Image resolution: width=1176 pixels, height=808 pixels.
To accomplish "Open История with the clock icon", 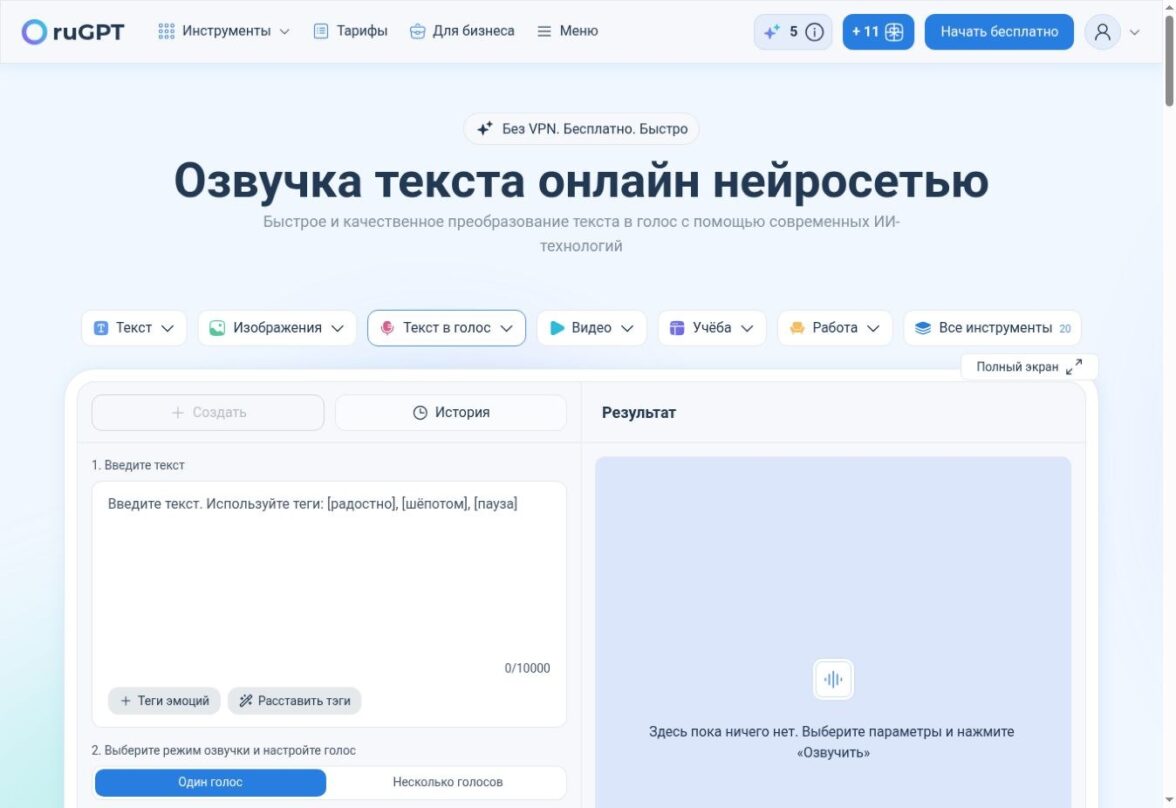I will pos(451,413).
